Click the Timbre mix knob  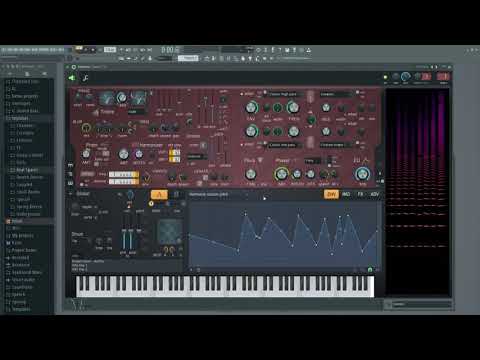point(122,98)
